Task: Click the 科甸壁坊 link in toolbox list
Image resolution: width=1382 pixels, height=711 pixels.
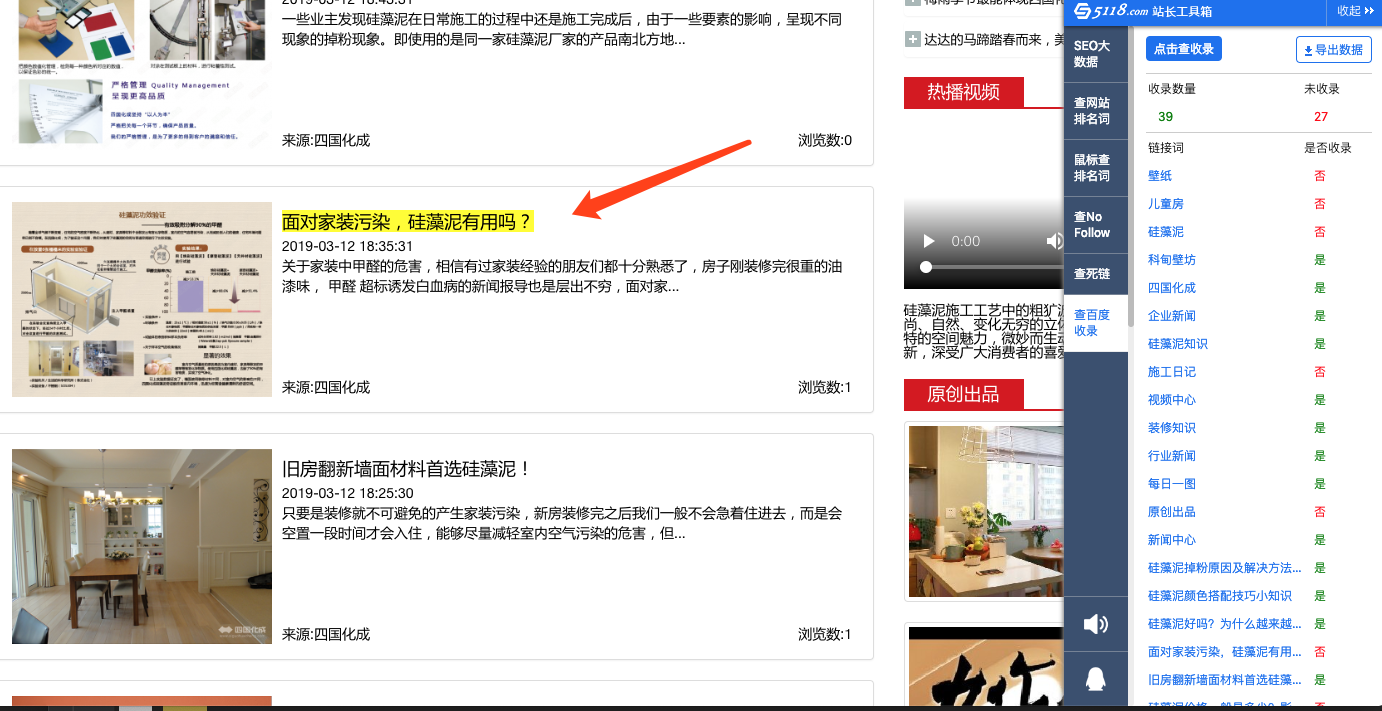Action: tap(1171, 260)
